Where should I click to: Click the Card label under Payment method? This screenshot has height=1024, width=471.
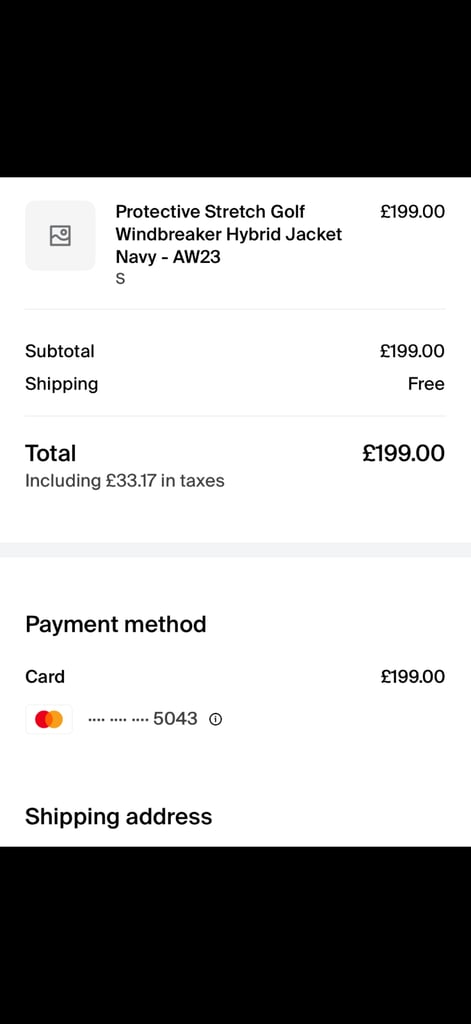44,677
